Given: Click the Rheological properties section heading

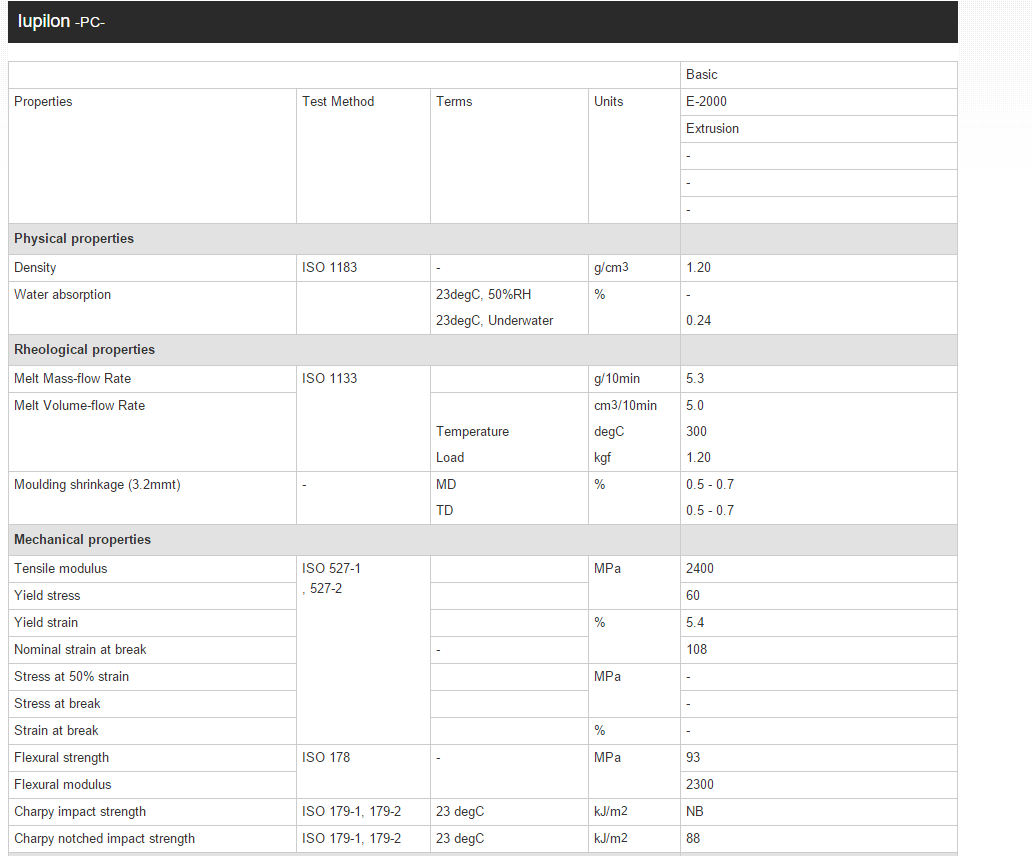Looking at the screenshot, I should pos(84,350).
